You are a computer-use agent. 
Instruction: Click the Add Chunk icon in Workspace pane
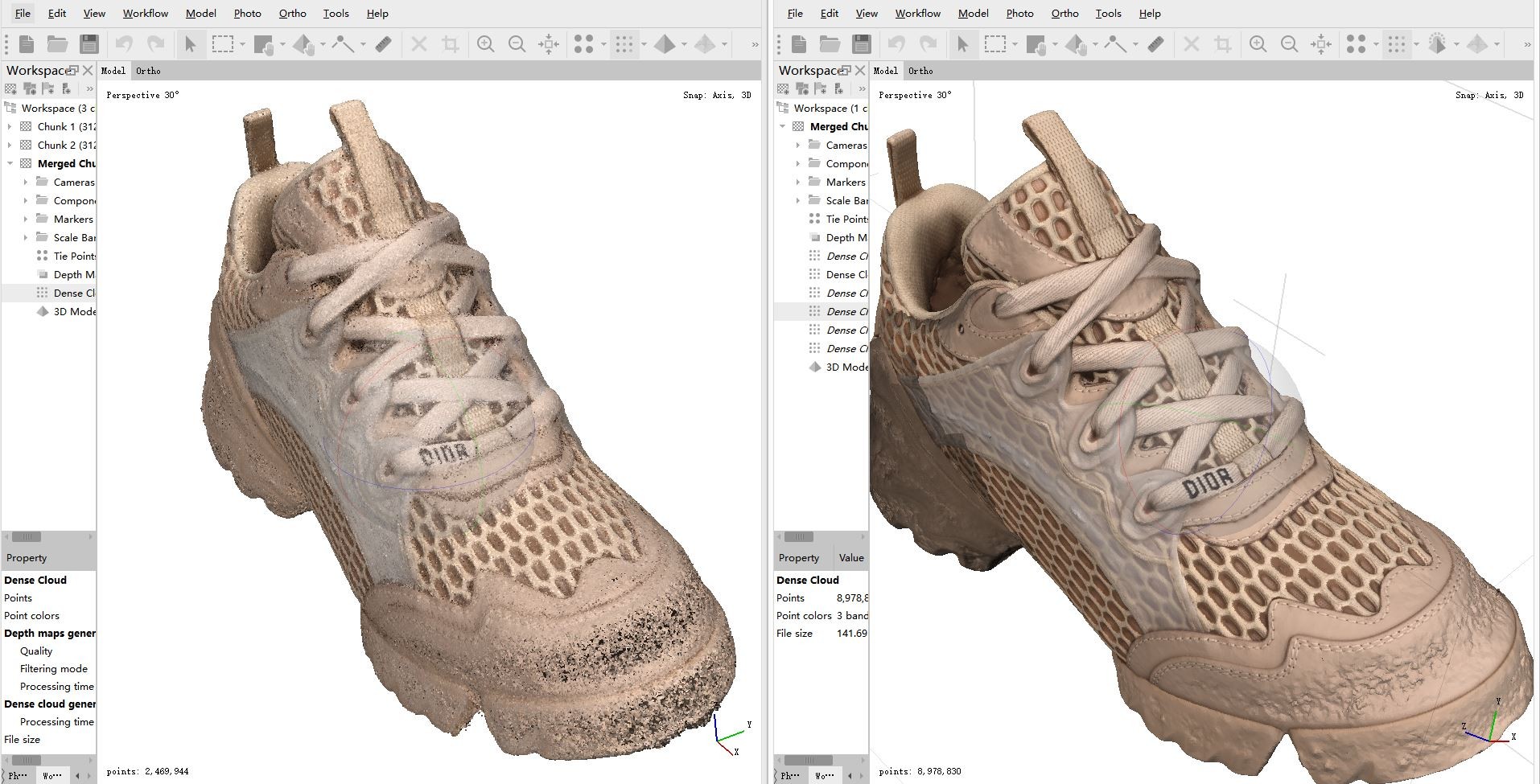coord(10,88)
